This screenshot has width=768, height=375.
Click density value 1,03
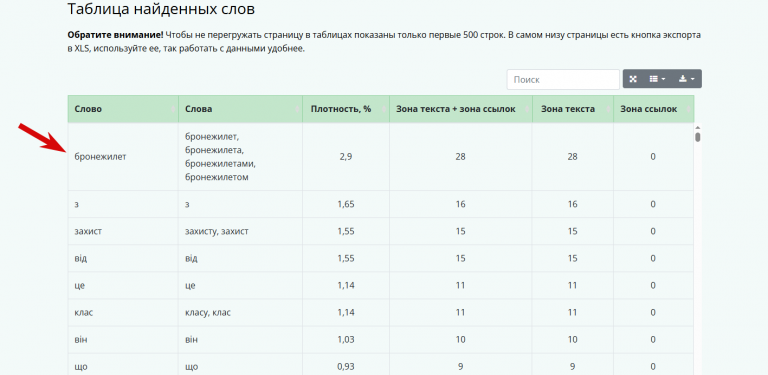[x=346, y=339]
